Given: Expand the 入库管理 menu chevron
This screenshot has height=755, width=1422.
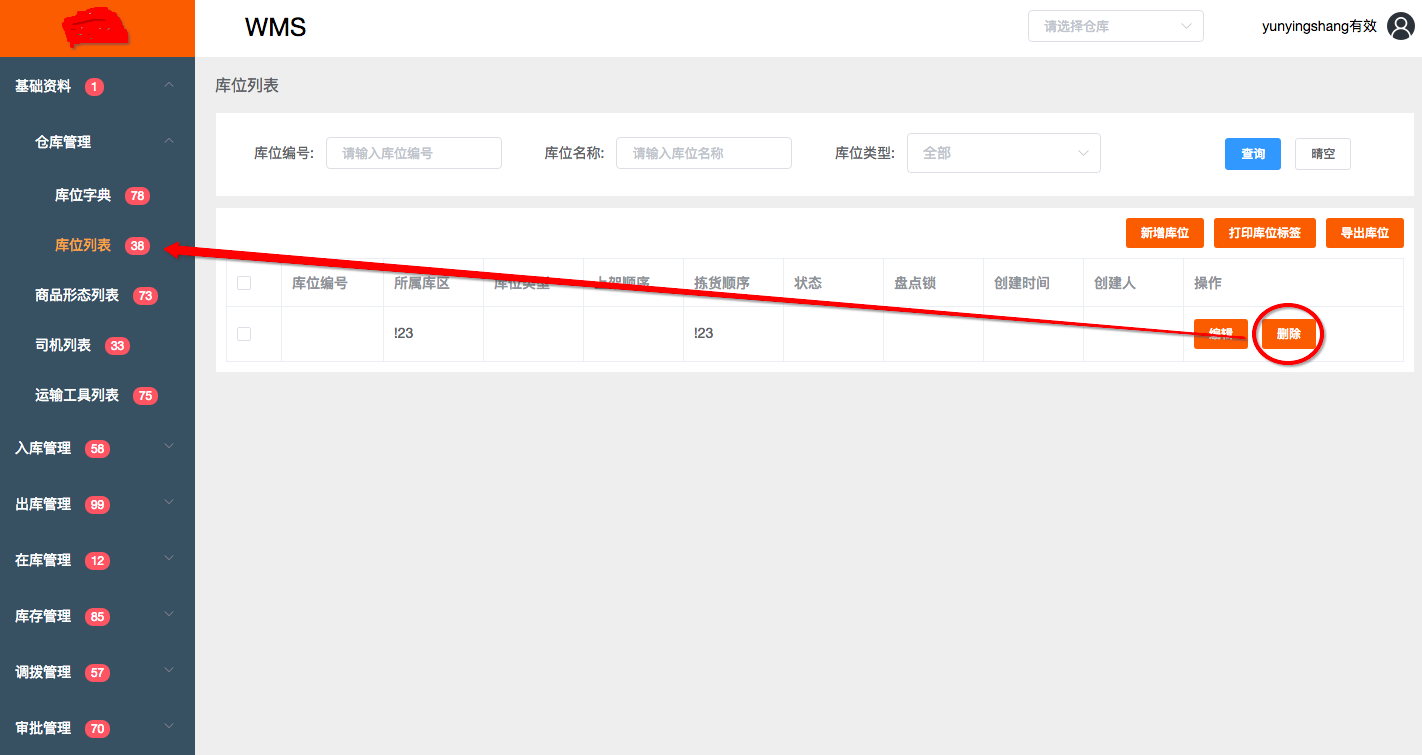Looking at the screenshot, I should [169, 446].
